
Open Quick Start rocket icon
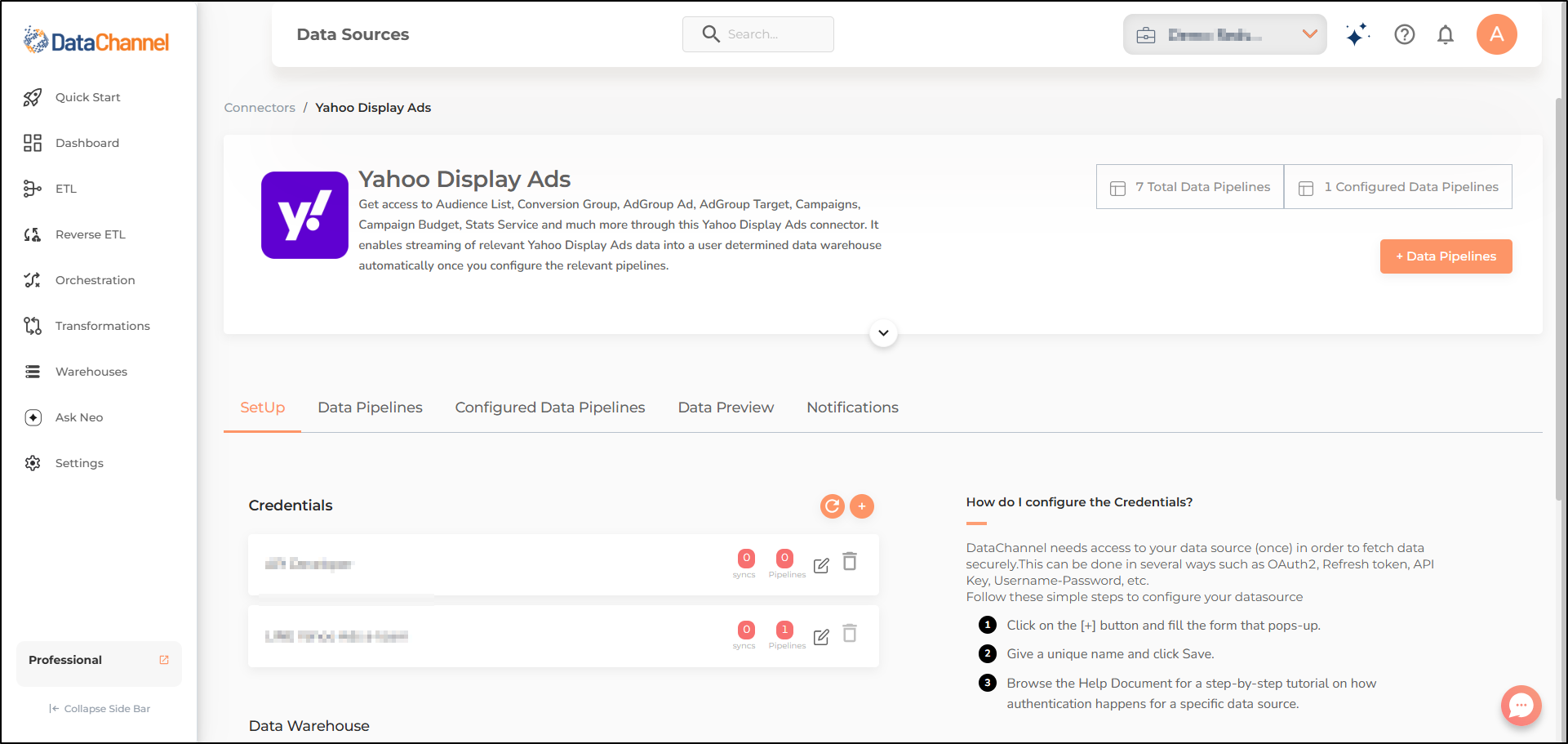(x=33, y=97)
